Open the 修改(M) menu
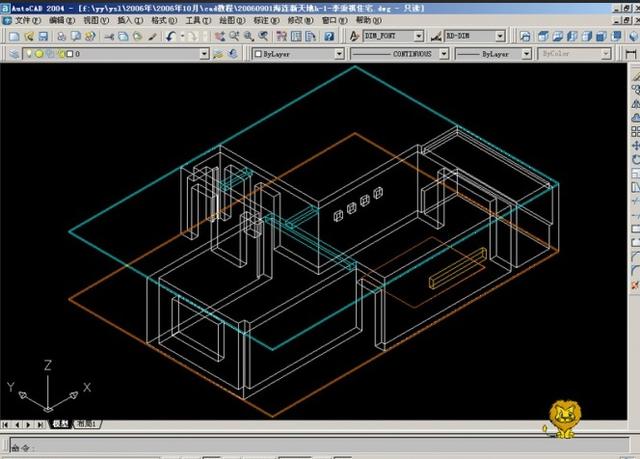The height and width of the screenshot is (459, 640). click(x=301, y=20)
